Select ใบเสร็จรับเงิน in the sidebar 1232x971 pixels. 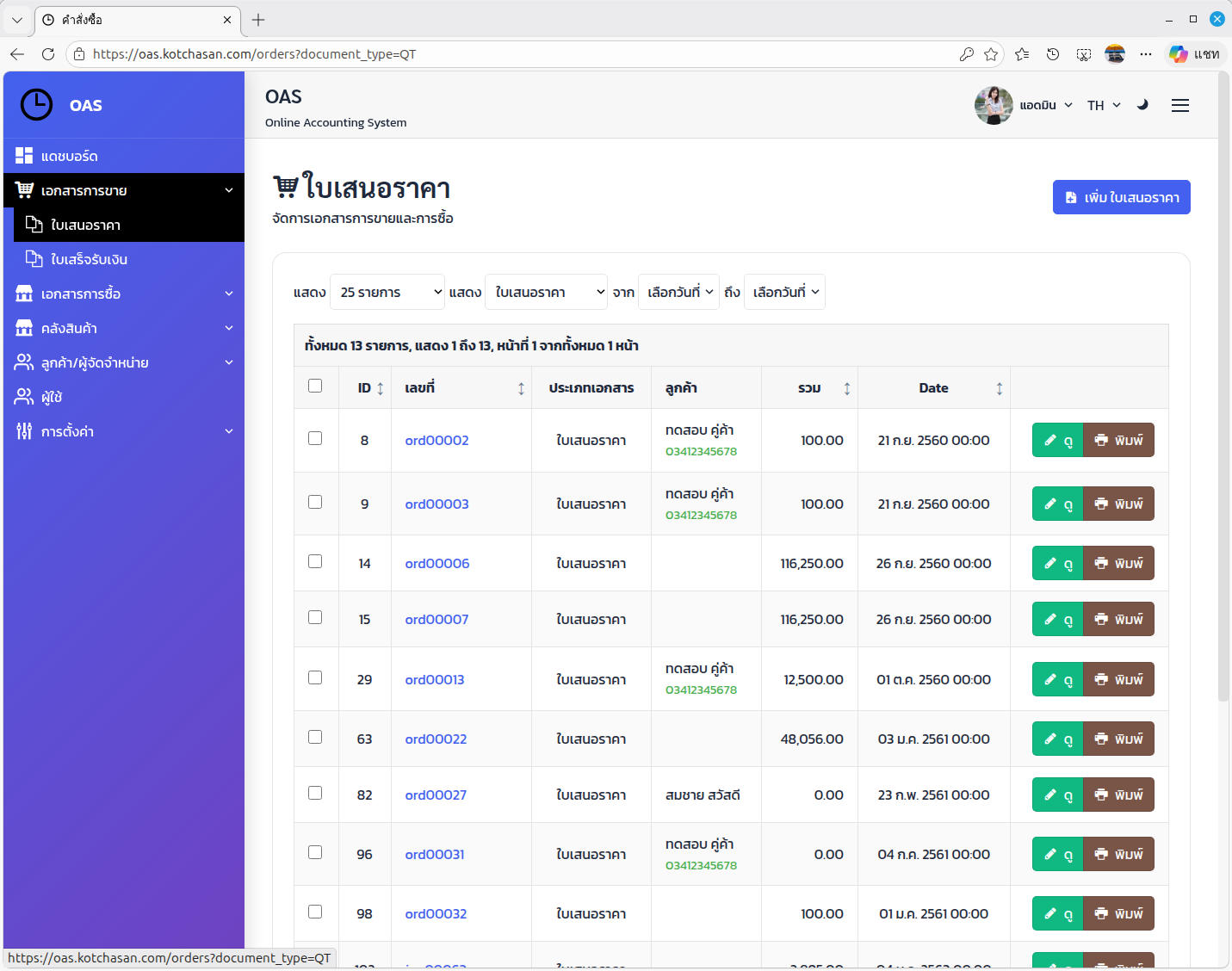pyautogui.click(x=129, y=259)
